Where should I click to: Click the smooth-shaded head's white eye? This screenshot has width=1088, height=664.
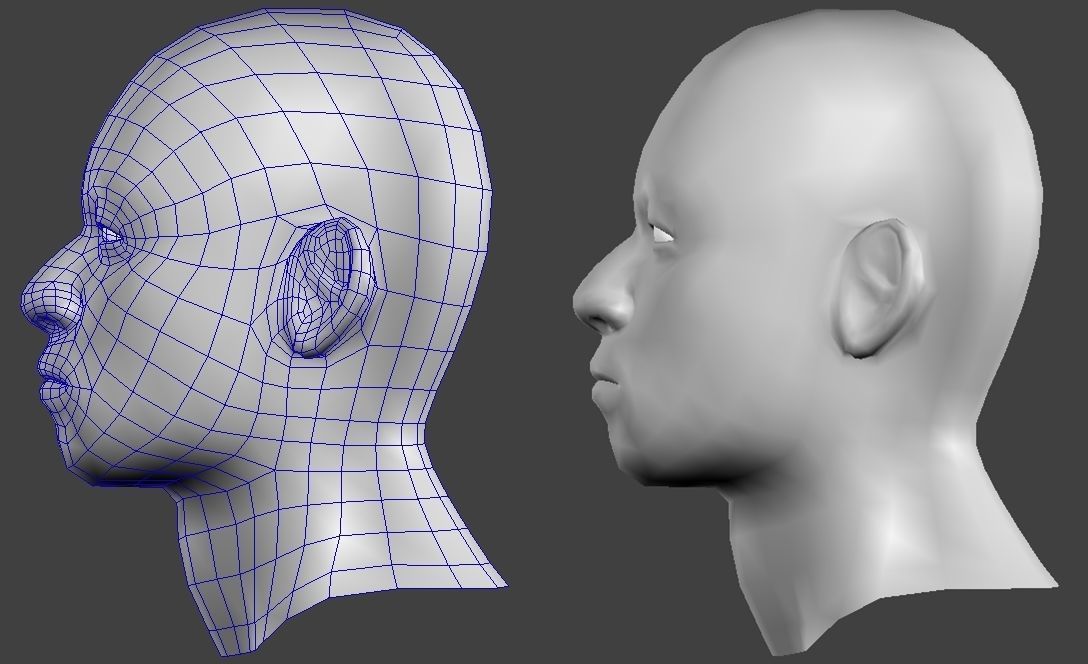(x=662, y=234)
